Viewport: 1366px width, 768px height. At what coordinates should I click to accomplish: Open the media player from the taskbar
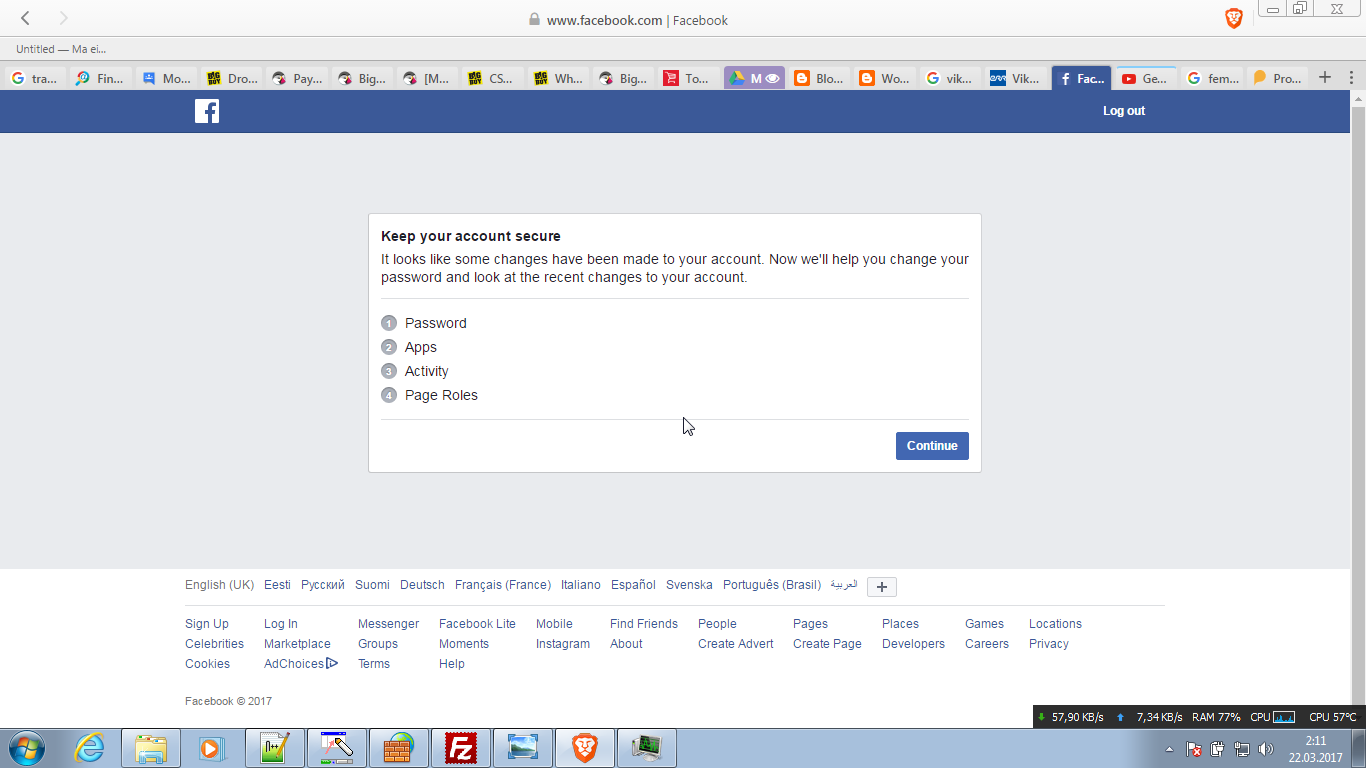212,748
